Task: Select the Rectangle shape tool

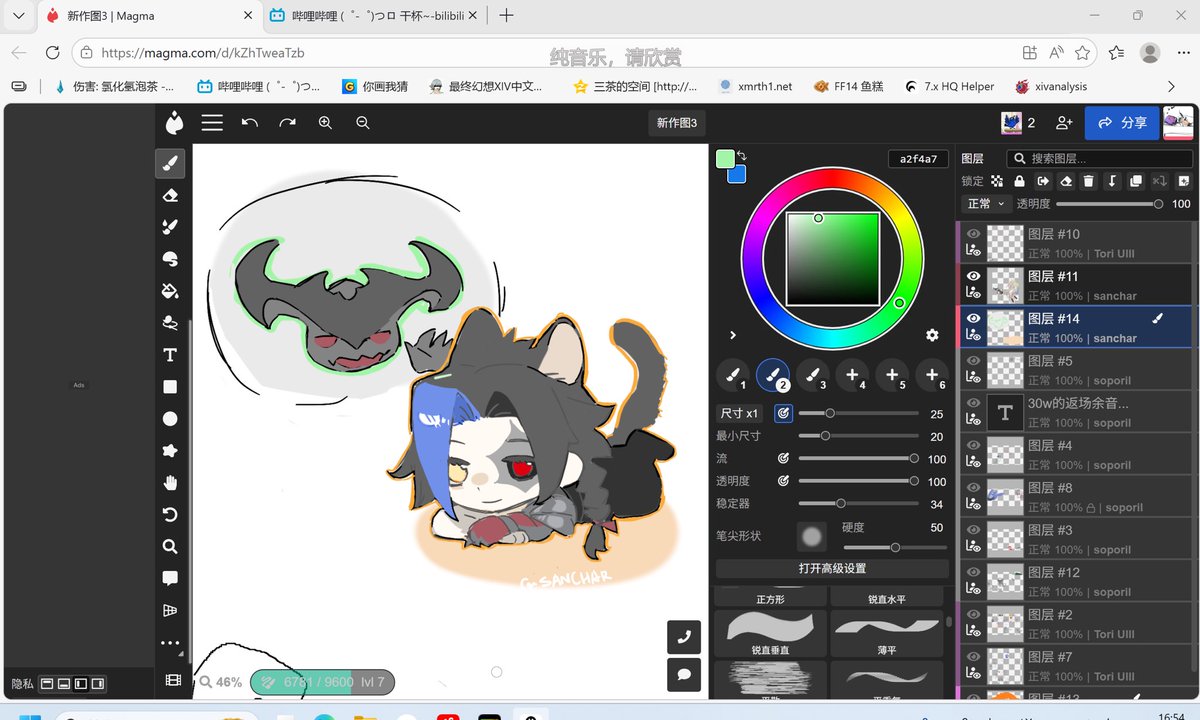Action: click(x=170, y=387)
